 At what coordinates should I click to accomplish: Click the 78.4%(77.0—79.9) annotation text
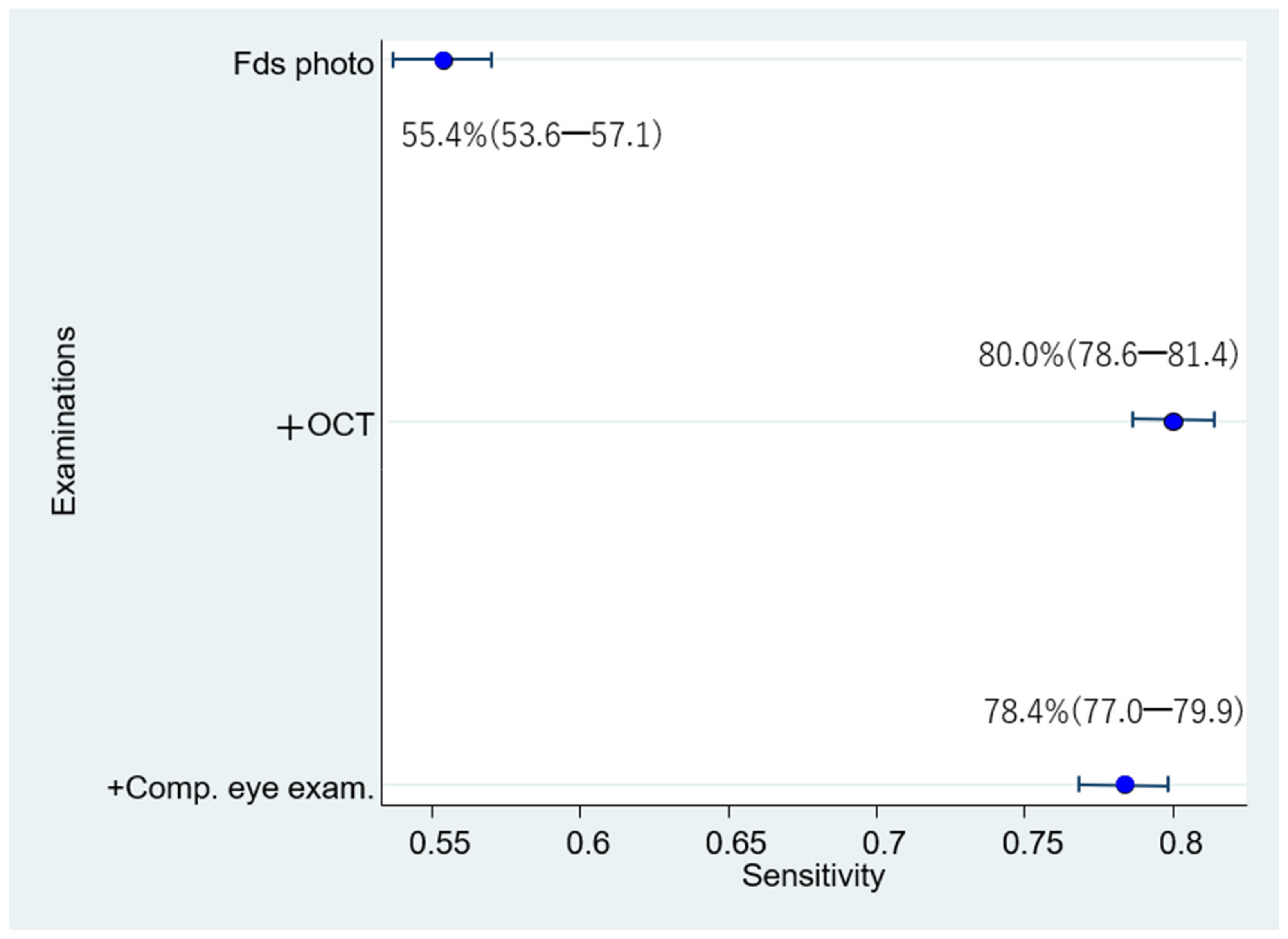(x=1113, y=712)
